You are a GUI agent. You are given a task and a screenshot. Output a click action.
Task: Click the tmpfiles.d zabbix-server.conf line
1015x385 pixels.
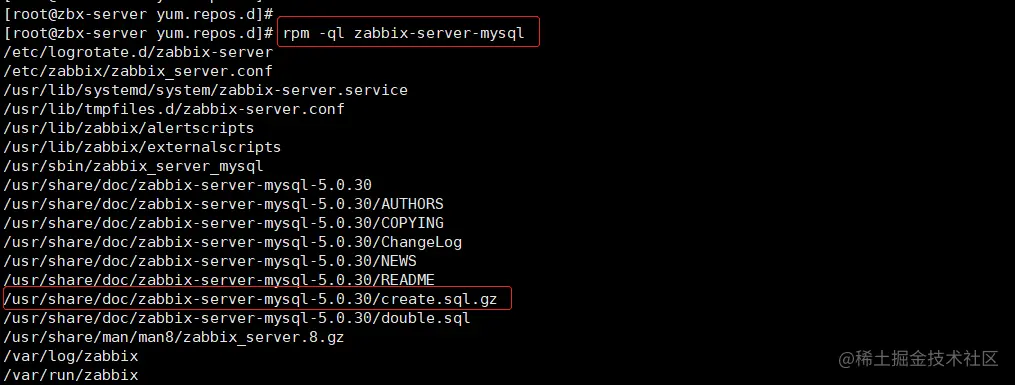[x=174, y=109]
